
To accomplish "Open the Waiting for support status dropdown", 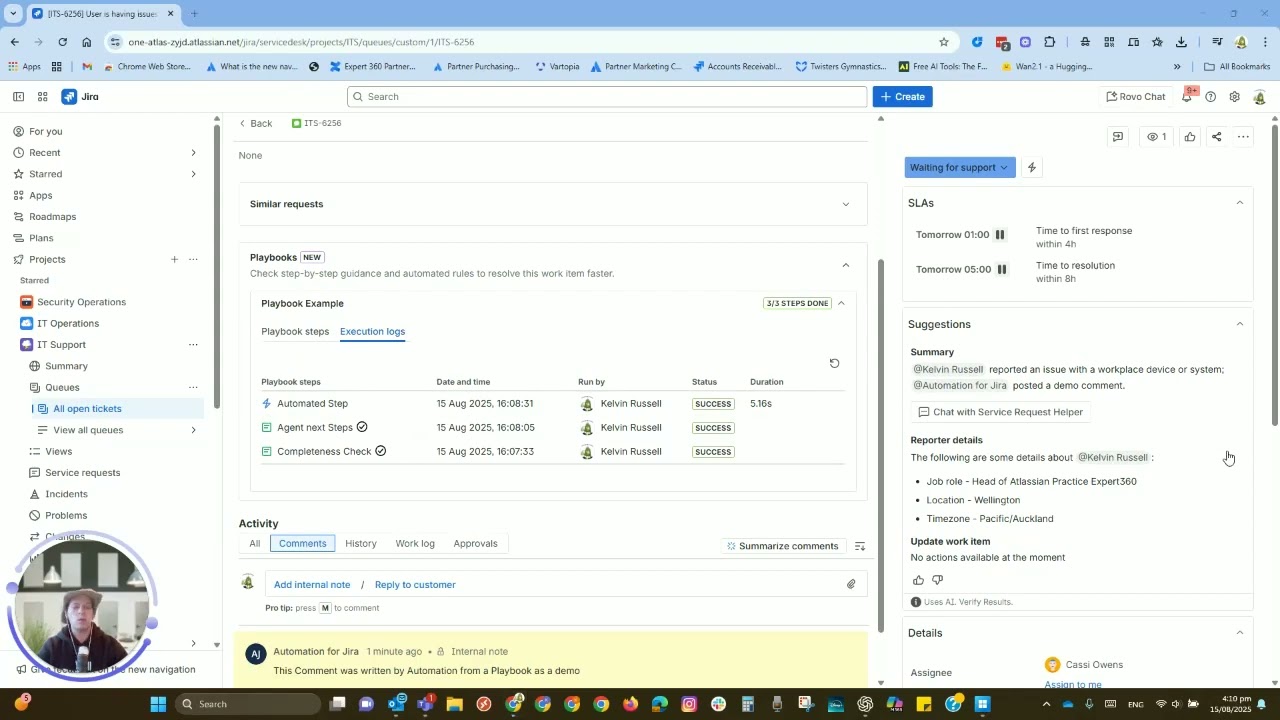I will [x=960, y=168].
